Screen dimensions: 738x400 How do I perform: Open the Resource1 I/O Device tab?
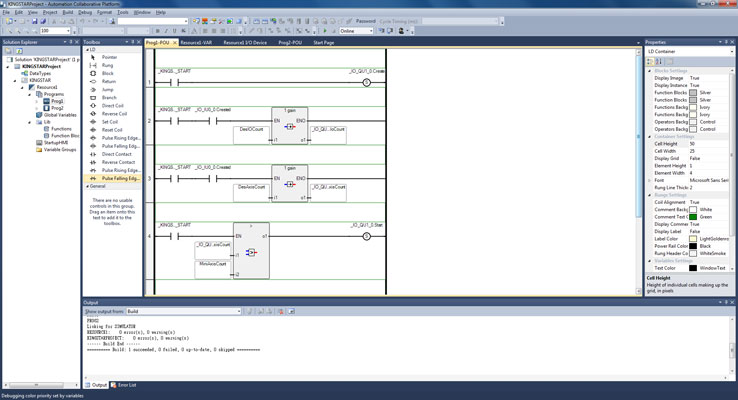coord(245,42)
